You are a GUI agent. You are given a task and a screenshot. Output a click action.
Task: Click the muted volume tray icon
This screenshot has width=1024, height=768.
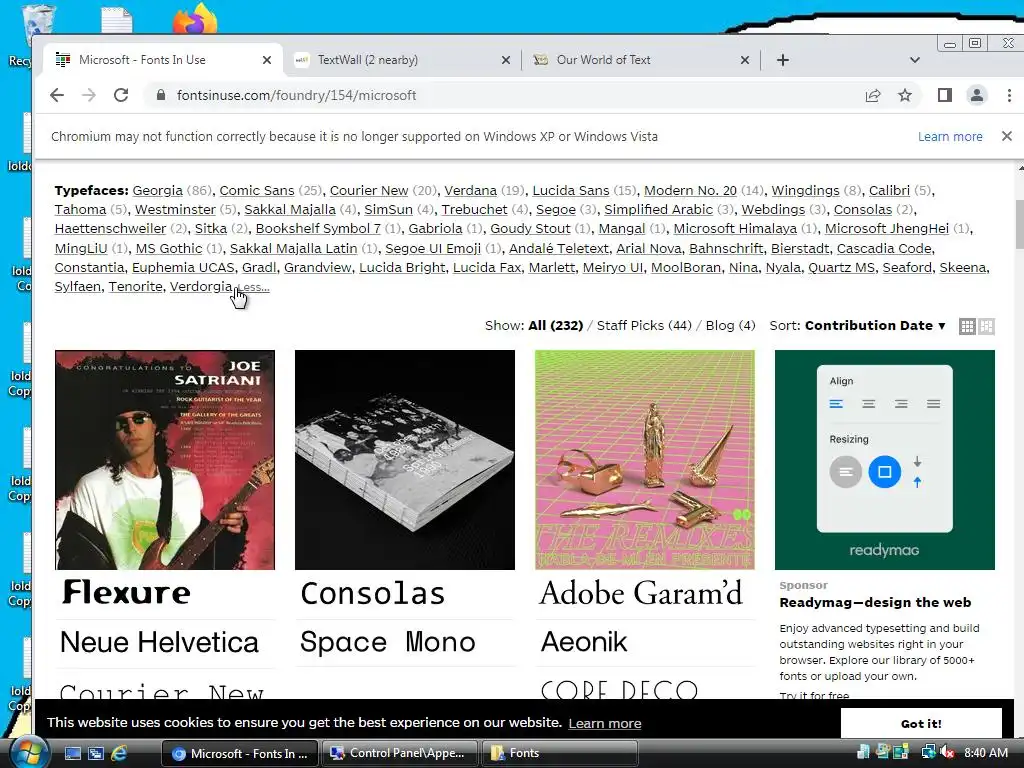coord(946,753)
